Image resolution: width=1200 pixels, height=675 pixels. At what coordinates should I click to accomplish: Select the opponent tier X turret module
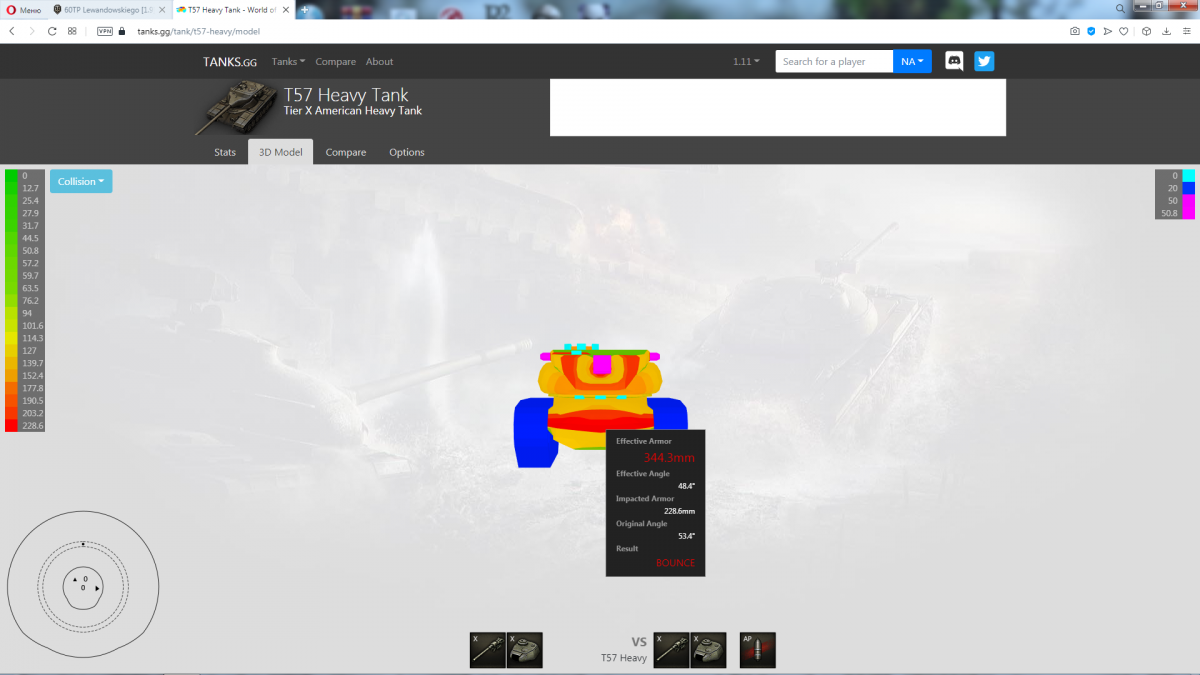[709, 650]
